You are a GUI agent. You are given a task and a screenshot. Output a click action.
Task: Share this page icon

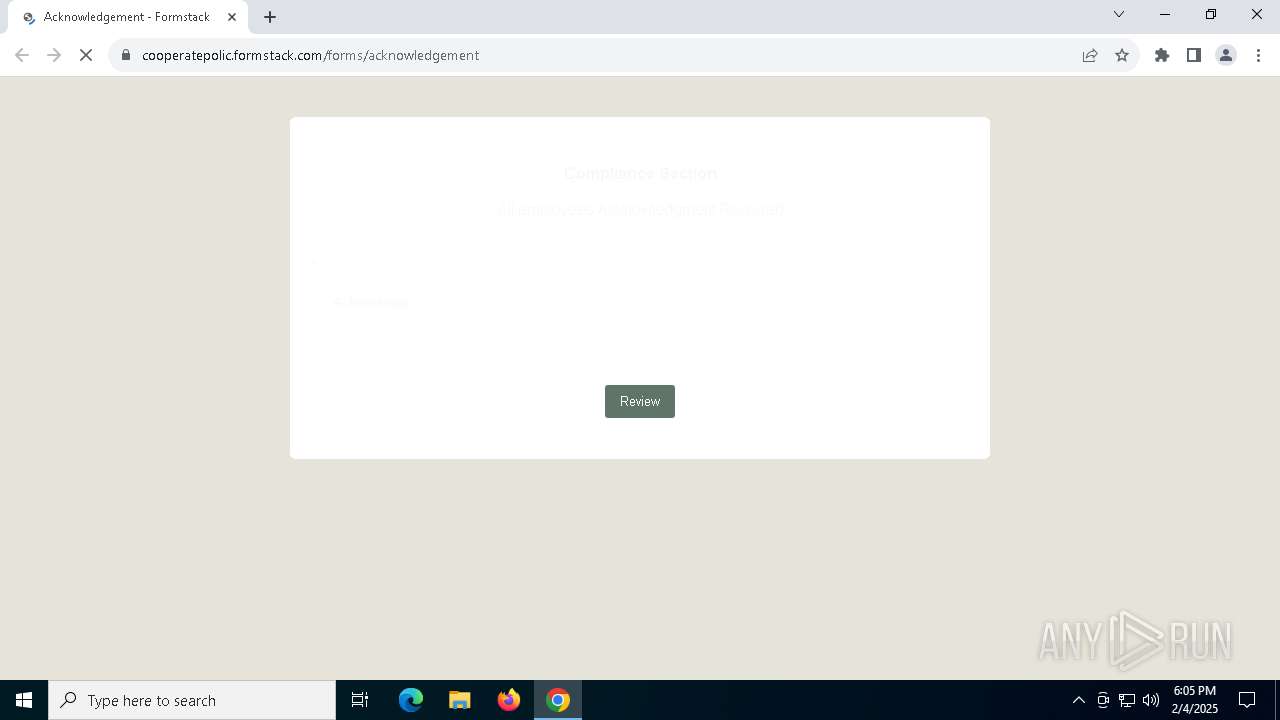click(x=1090, y=55)
